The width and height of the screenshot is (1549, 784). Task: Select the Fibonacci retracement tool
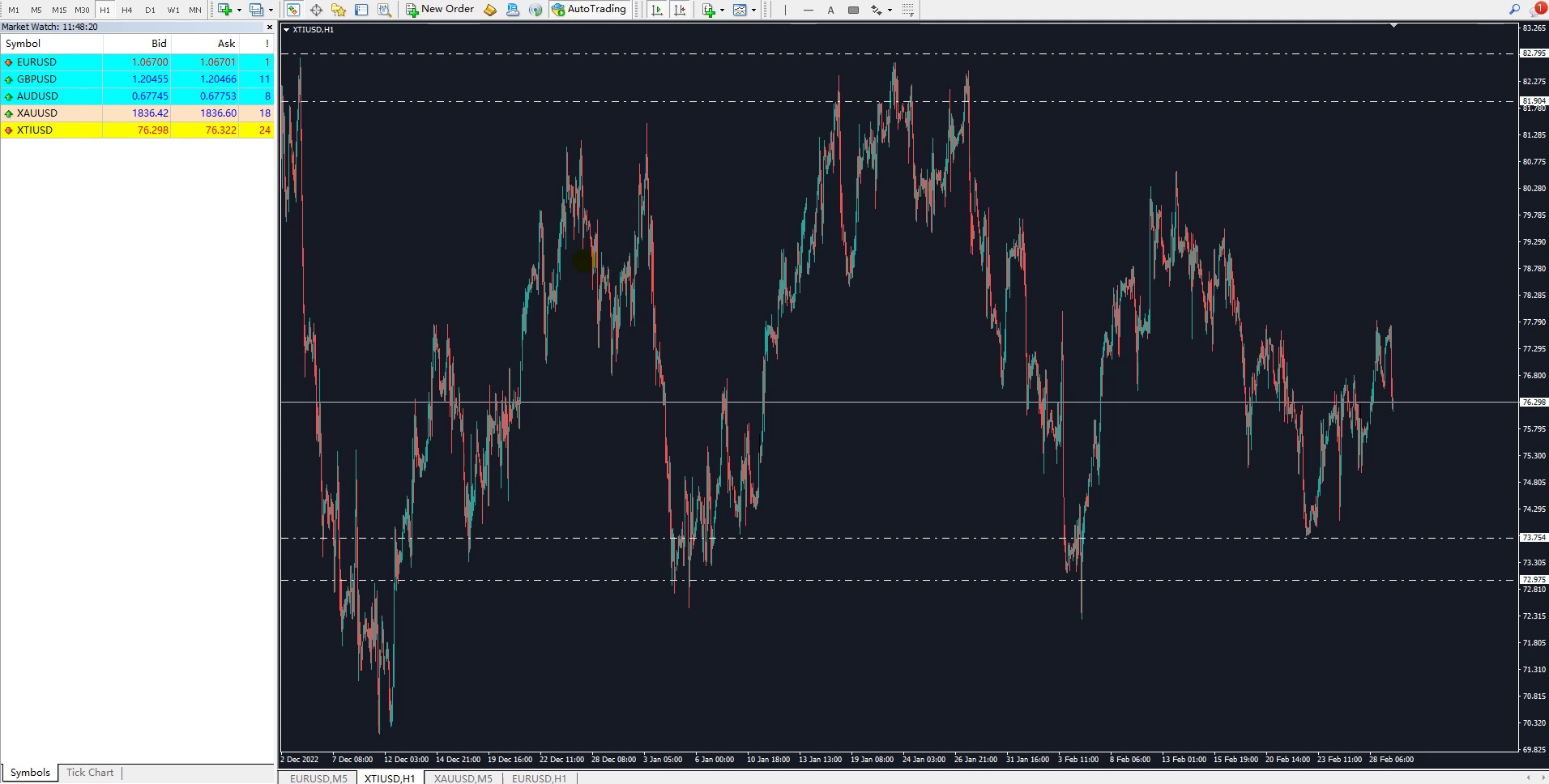pyautogui.click(x=908, y=10)
